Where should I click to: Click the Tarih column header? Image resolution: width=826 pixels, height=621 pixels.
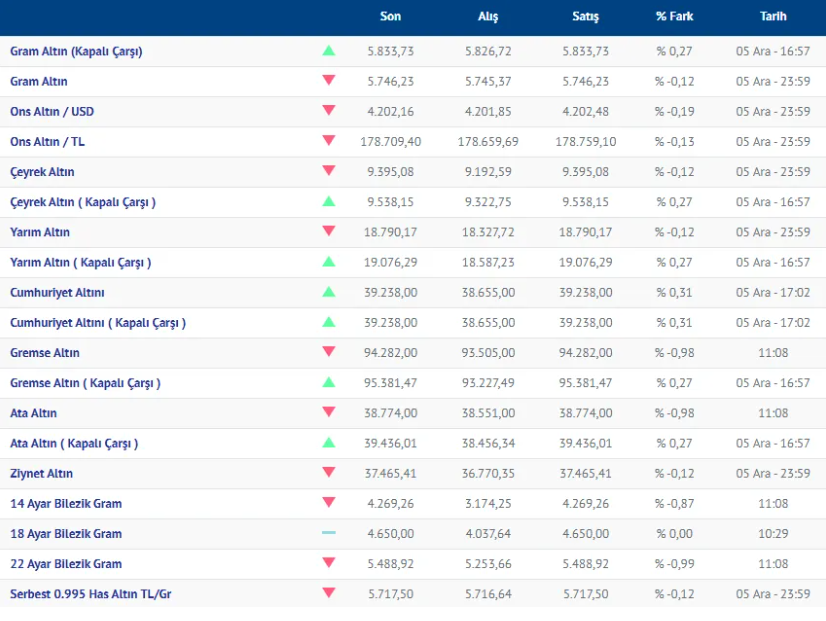coord(772,17)
